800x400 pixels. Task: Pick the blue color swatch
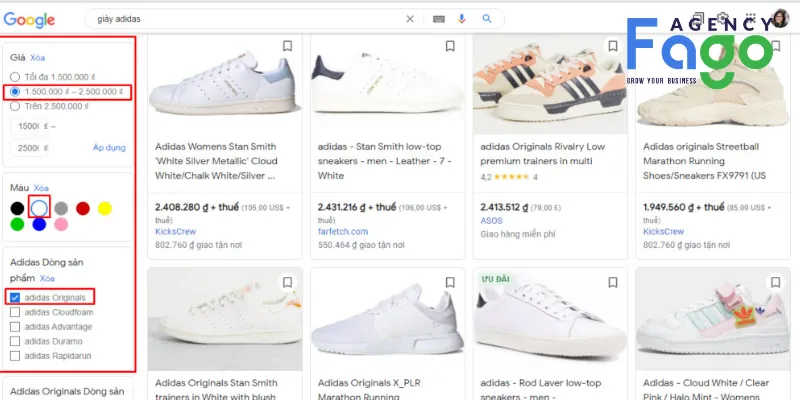coord(39,224)
